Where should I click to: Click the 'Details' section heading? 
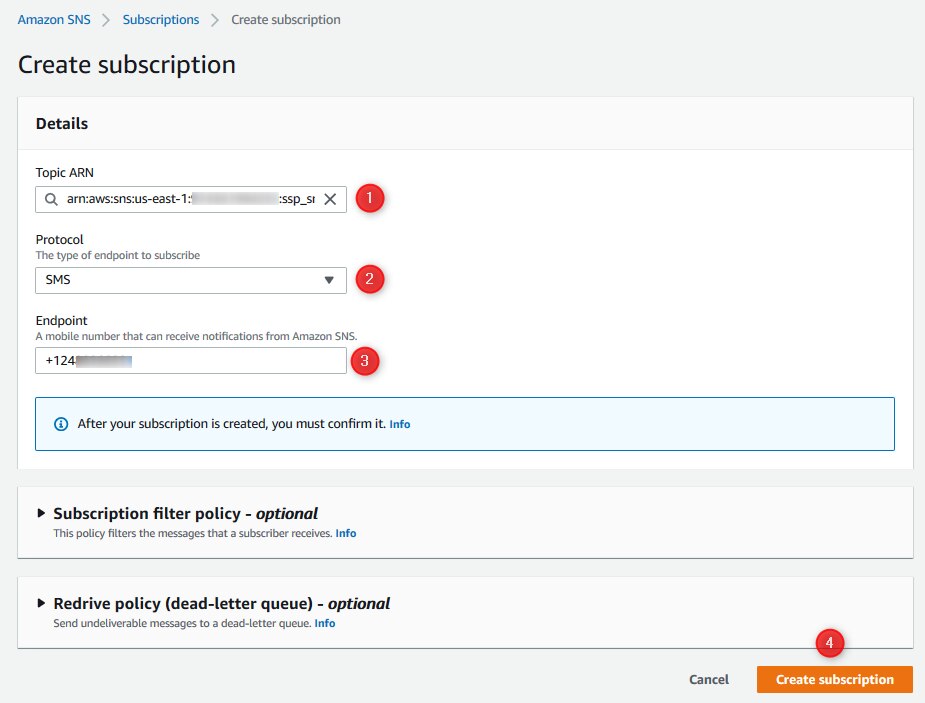tap(62, 123)
